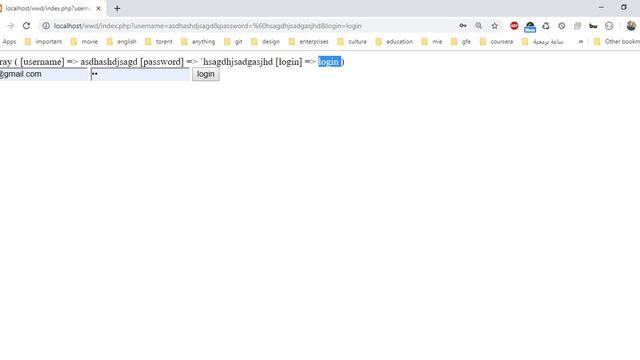
Task: Click the round face extension icon
Action: 609,26
